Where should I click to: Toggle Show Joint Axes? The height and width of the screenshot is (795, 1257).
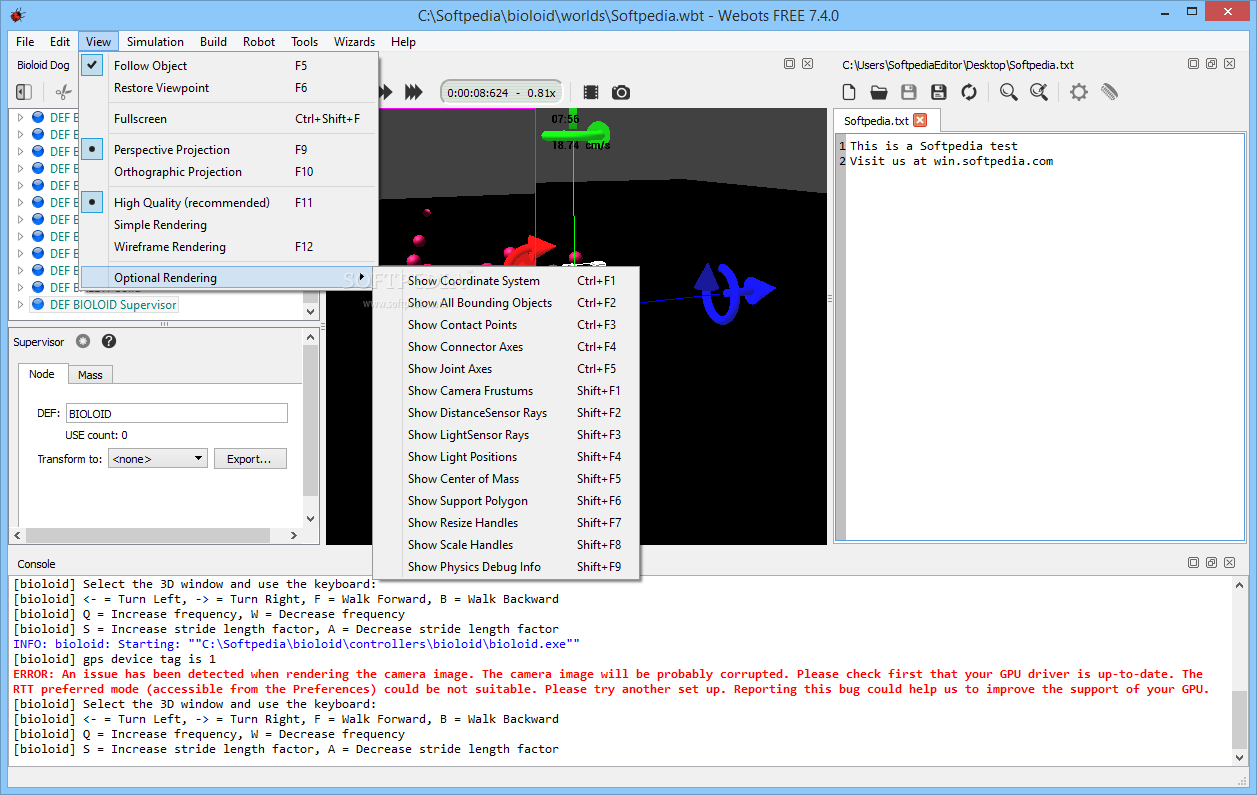coord(506,369)
